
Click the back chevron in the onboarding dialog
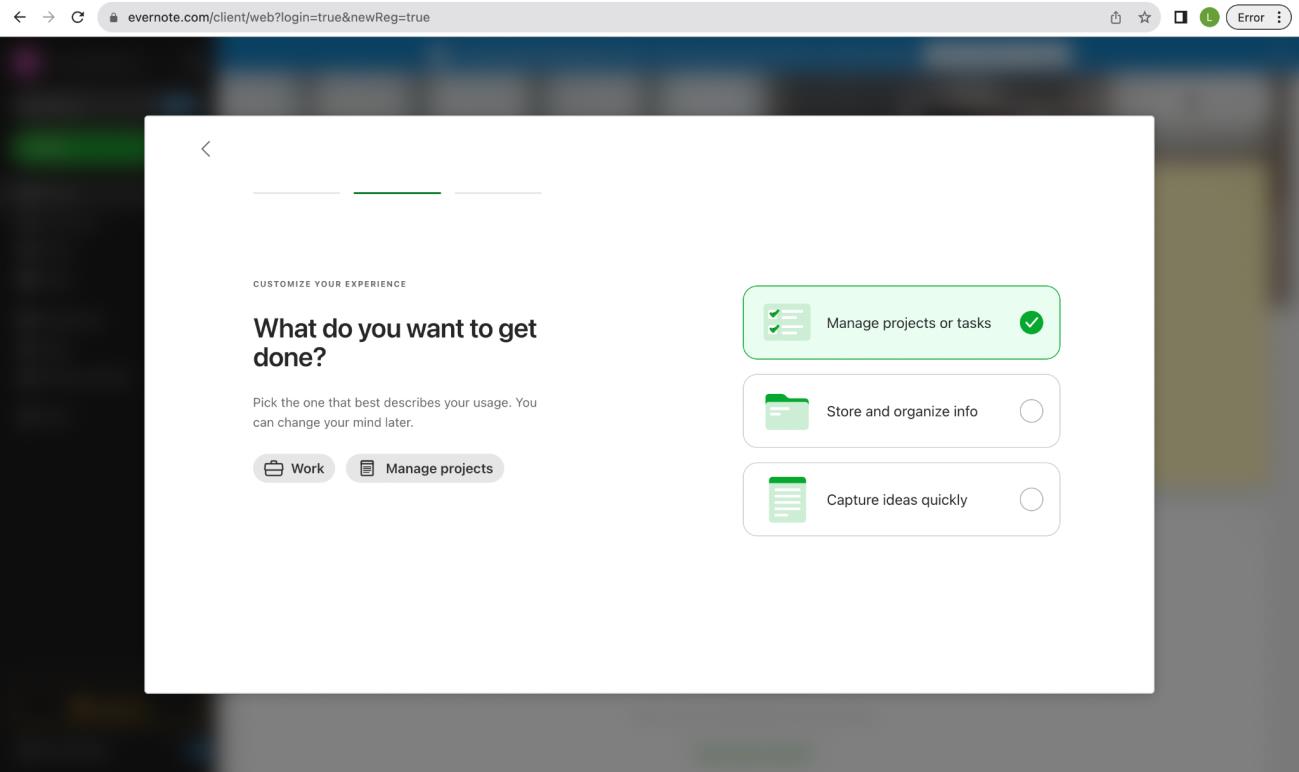coord(206,149)
